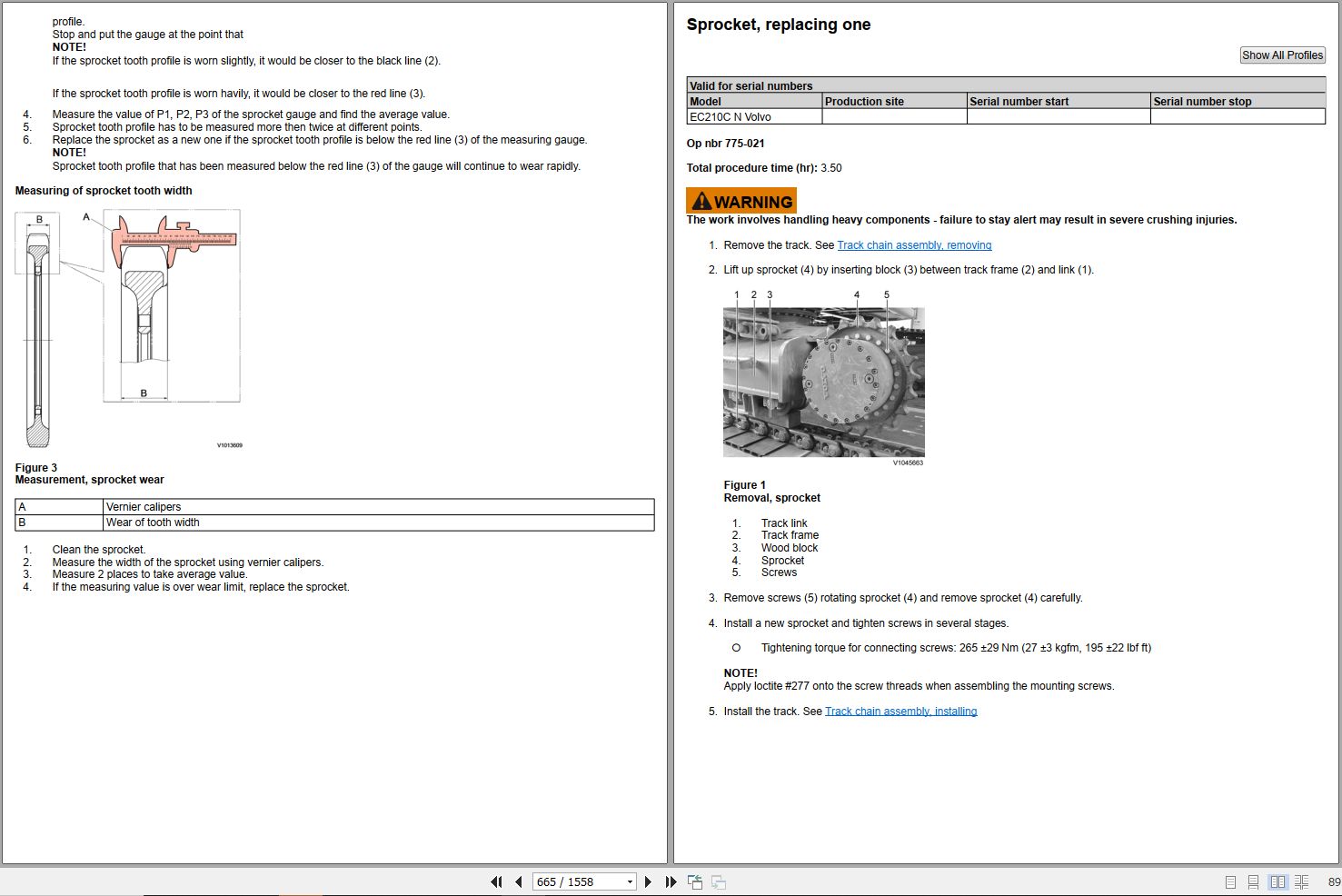
Task: Click the Total procedure time text
Action: 764,168
